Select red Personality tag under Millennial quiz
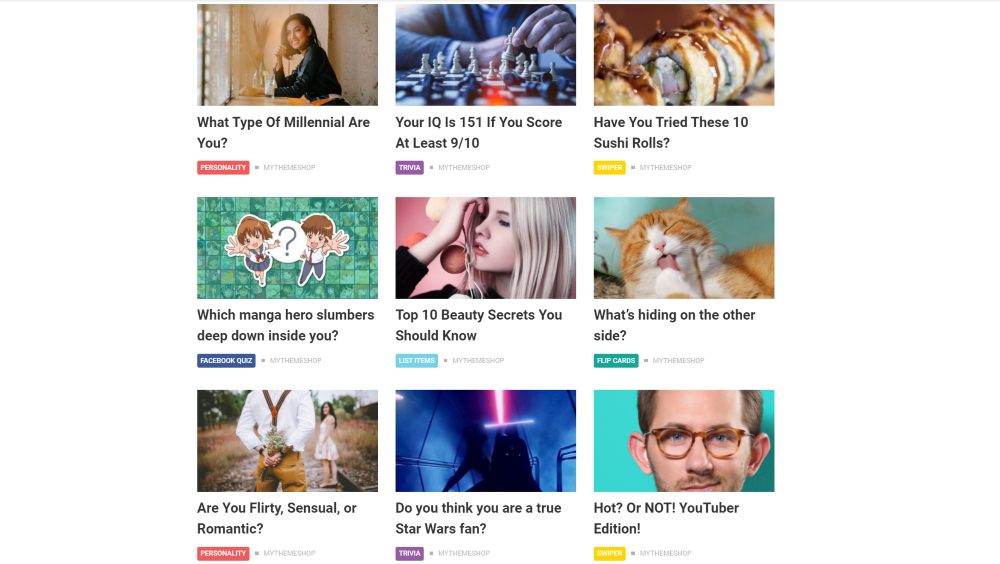The image size is (1000, 564). coord(223,168)
